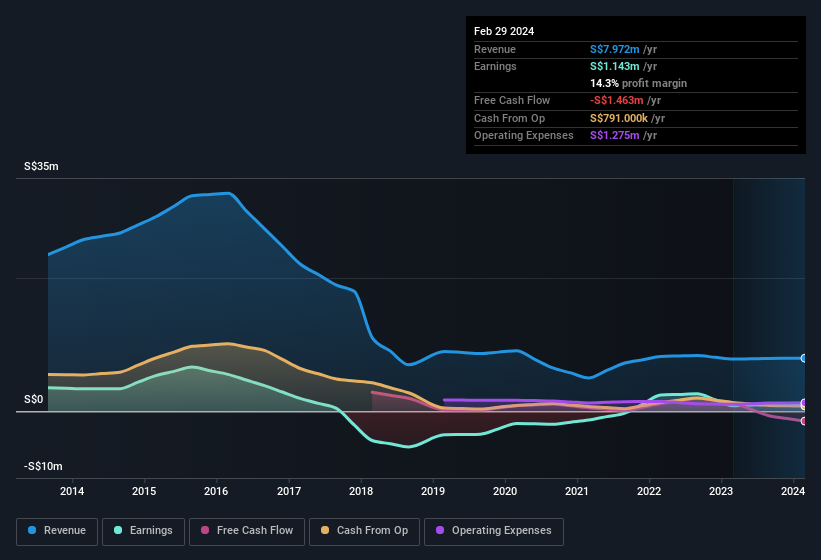The height and width of the screenshot is (560, 821).
Task: Click the Revenue row label in tooltip
Action: click(x=495, y=49)
